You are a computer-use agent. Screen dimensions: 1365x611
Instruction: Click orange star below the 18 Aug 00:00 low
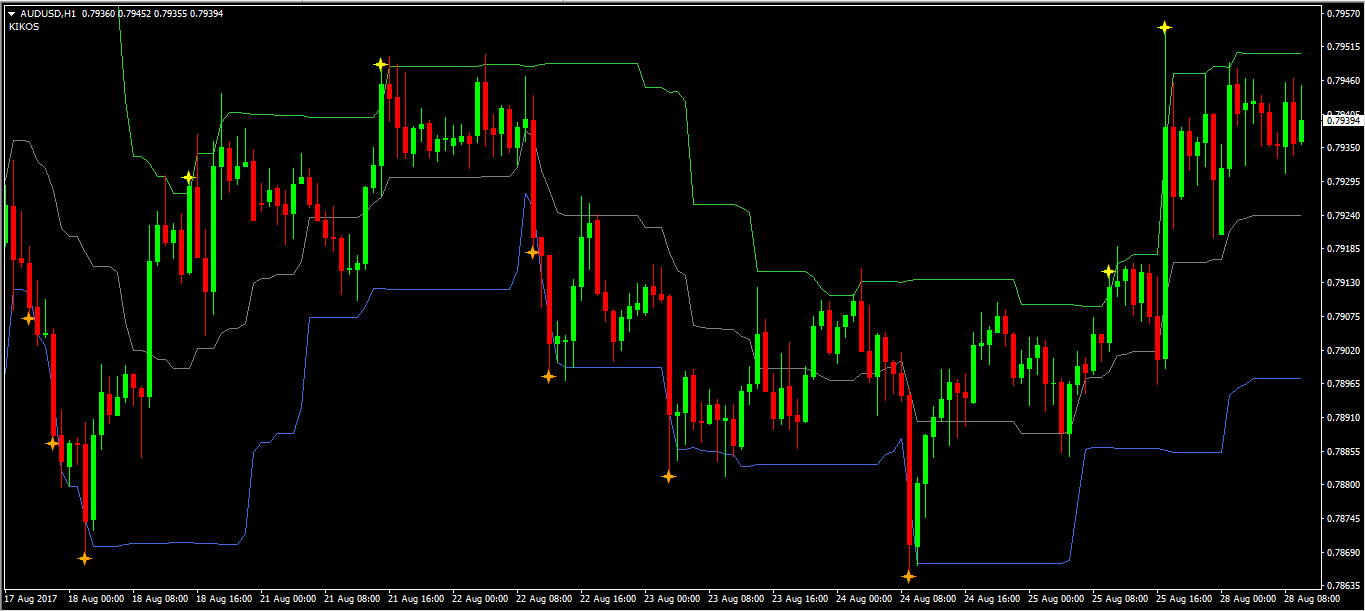tap(85, 558)
